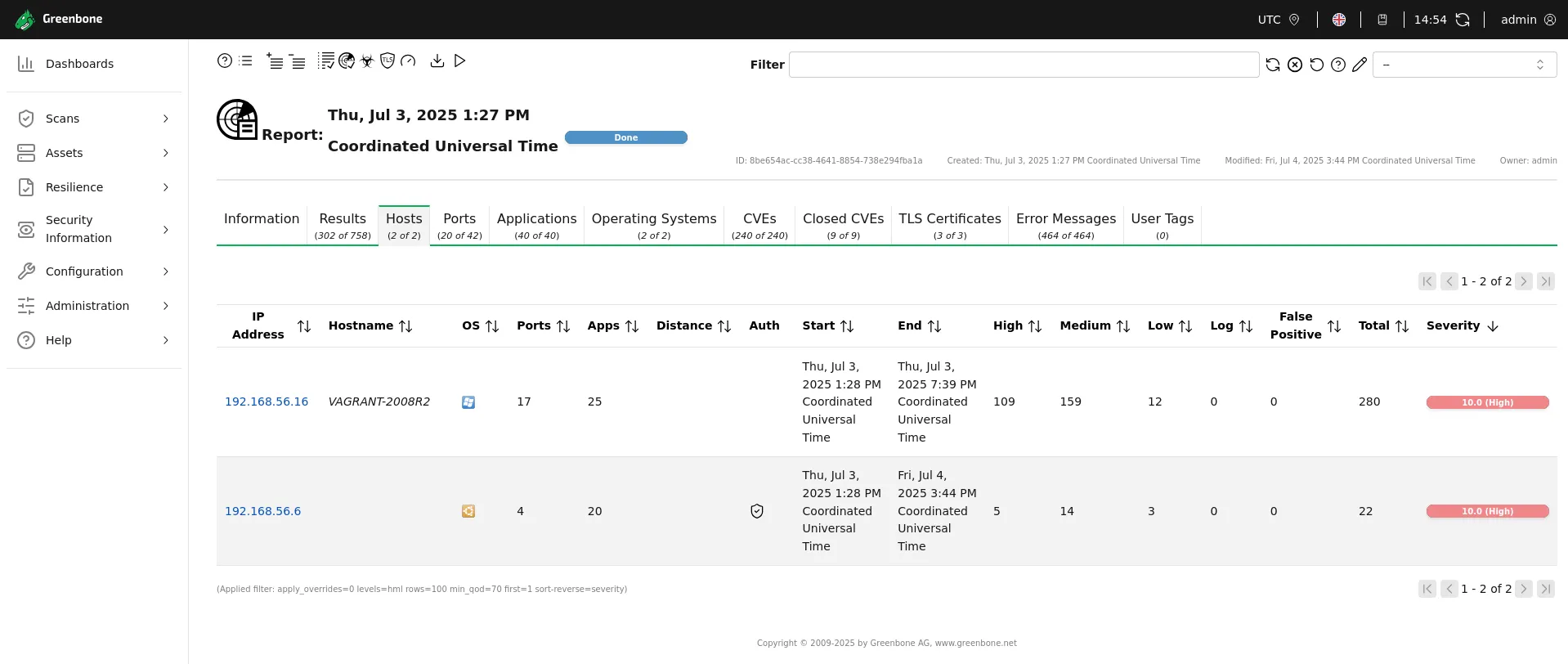Expand the Help sidebar section

click(x=95, y=340)
